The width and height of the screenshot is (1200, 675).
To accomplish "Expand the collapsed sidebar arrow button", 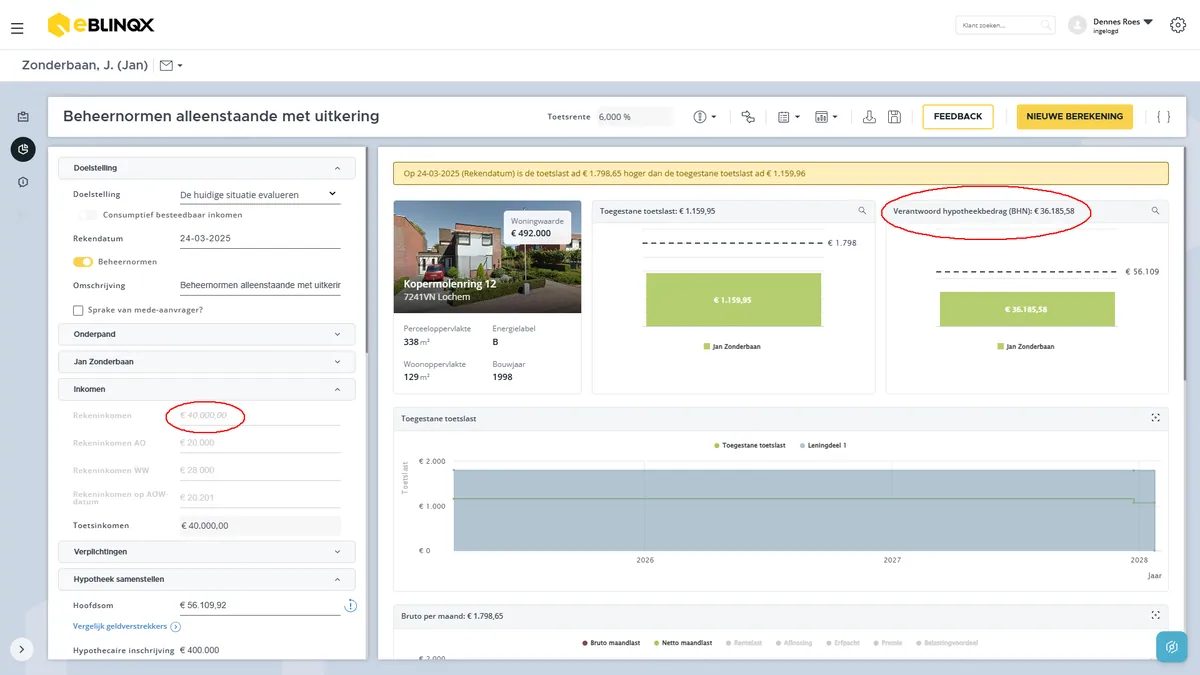I will (23, 648).
